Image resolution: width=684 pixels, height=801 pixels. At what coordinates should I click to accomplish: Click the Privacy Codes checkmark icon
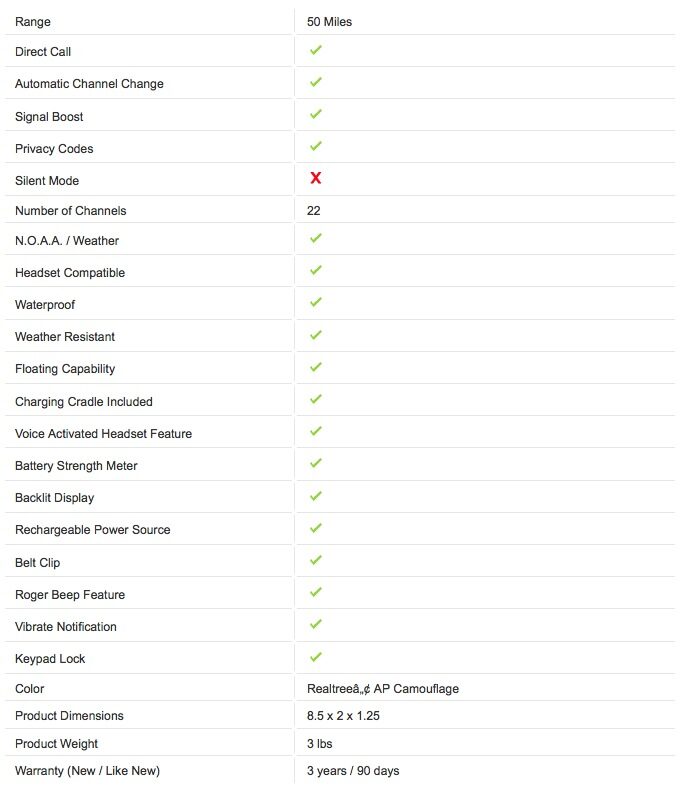click(x=315, y=146)
